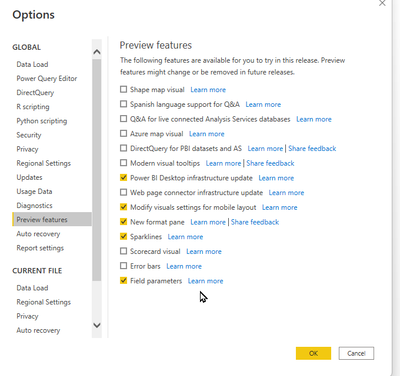
Task: Select Preview features in the sidebar
Action: [52, 219]
